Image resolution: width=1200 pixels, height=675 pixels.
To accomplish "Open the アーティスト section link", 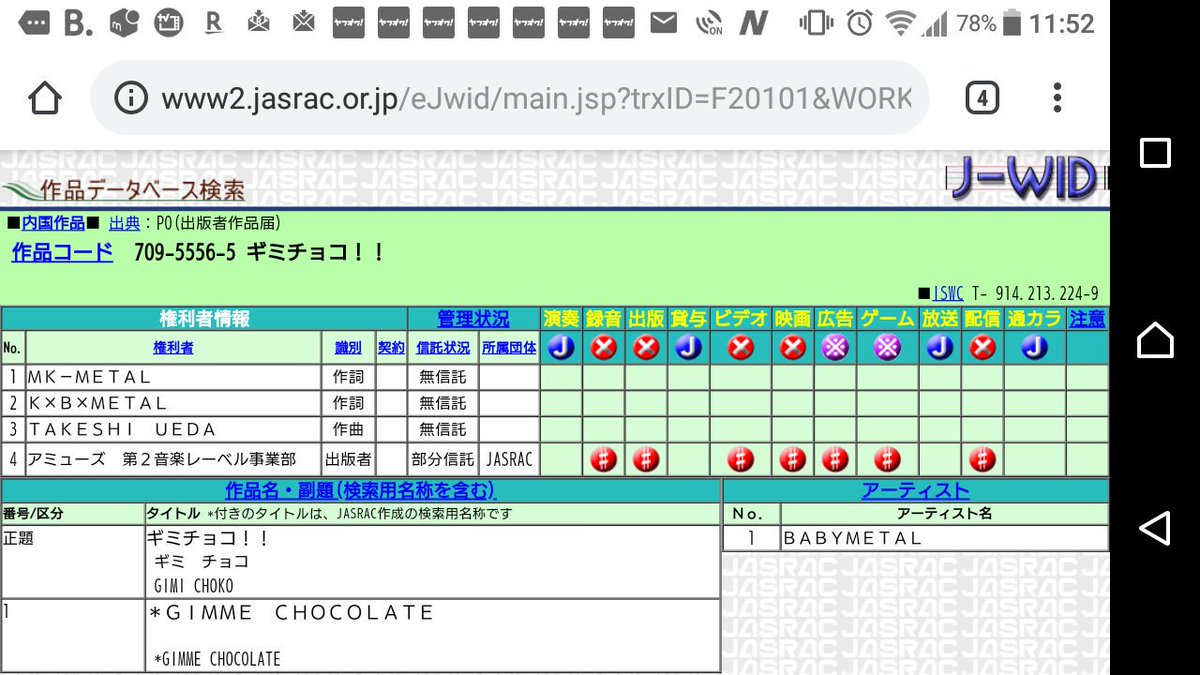I will (915, 490).
